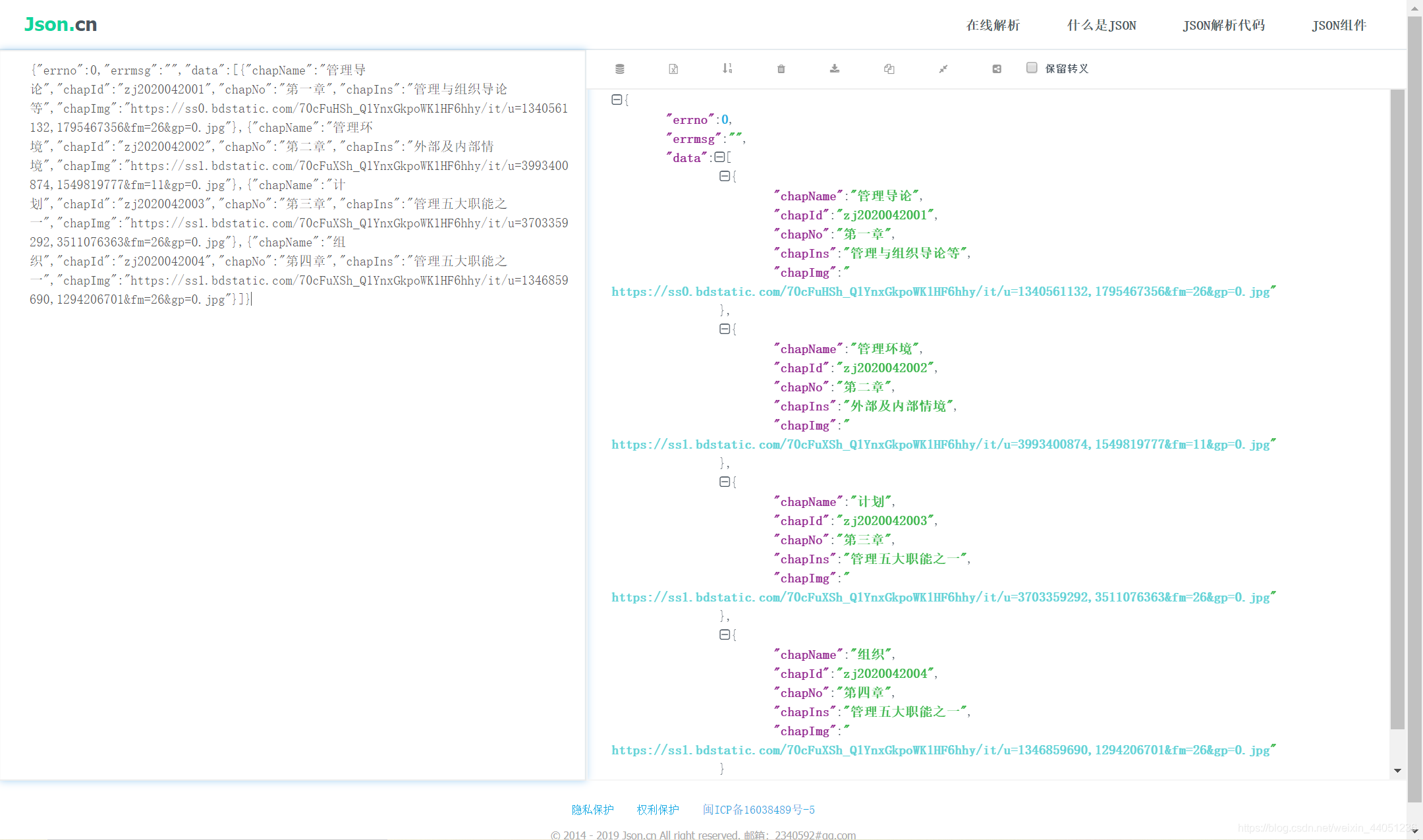
Task: Open the chapImg URL containing u=1346859690
Action: (x=940, y=750)
